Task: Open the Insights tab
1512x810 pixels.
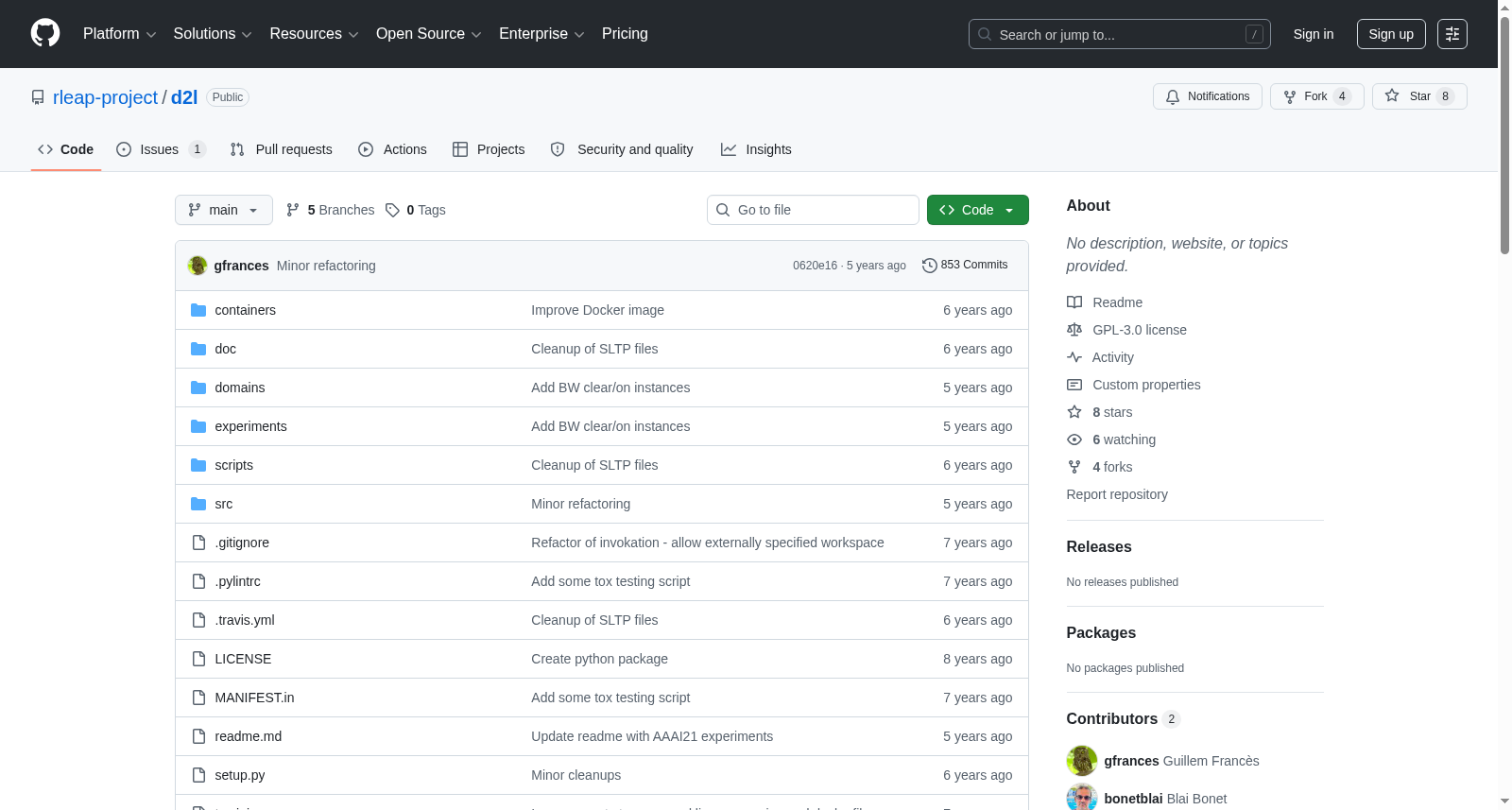Action: pos(756,149)
